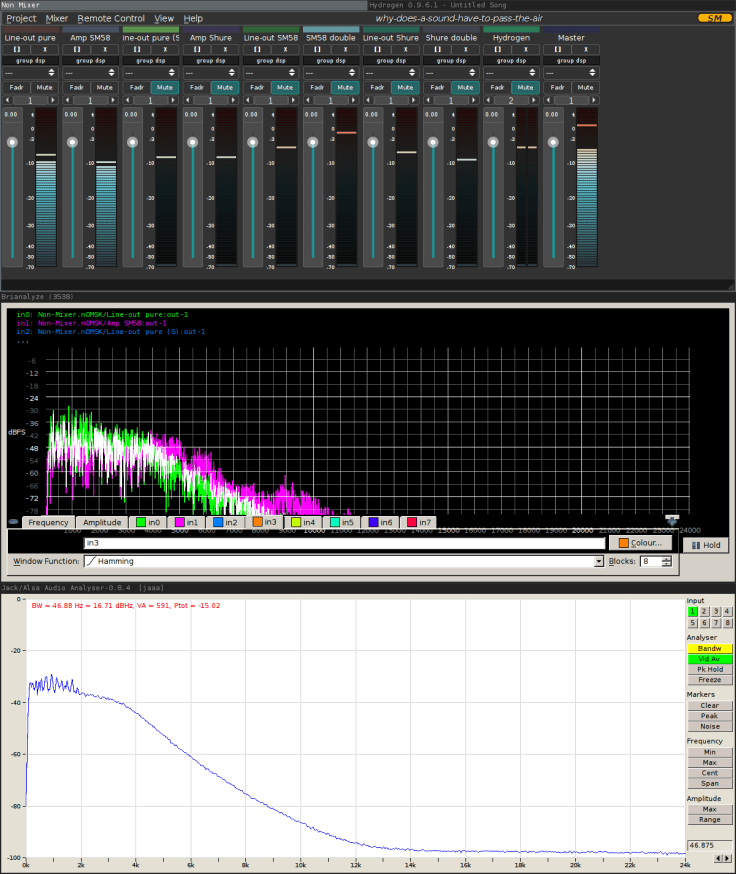Click the X button on the Amp SM58 strip
This screenshot has width=736, height=874.
[105, 49]
